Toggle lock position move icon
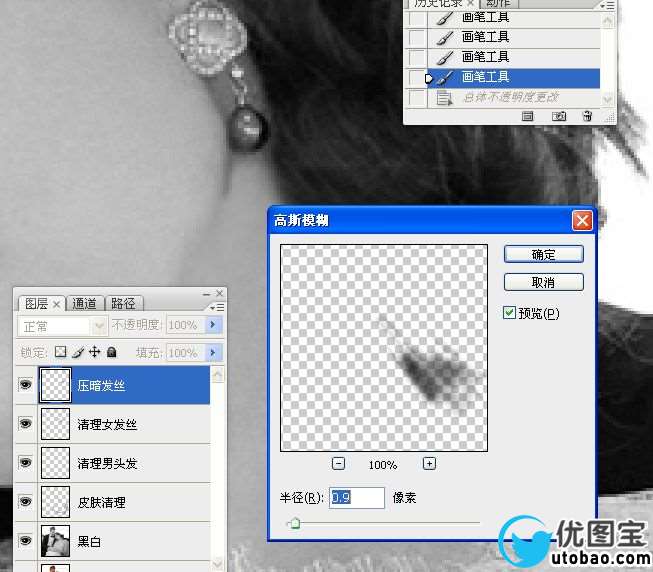This screenshot has height=572, width=653. (95, 352)
